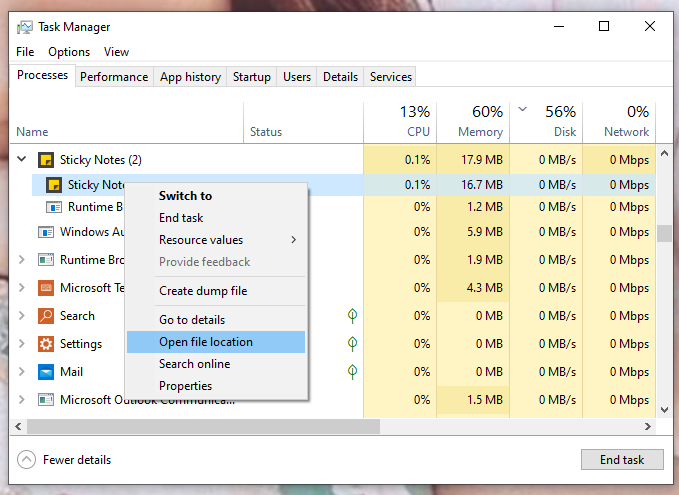Choose Open file location in context menu
This screenshot has width=679, height=495.
click(216, 342)
